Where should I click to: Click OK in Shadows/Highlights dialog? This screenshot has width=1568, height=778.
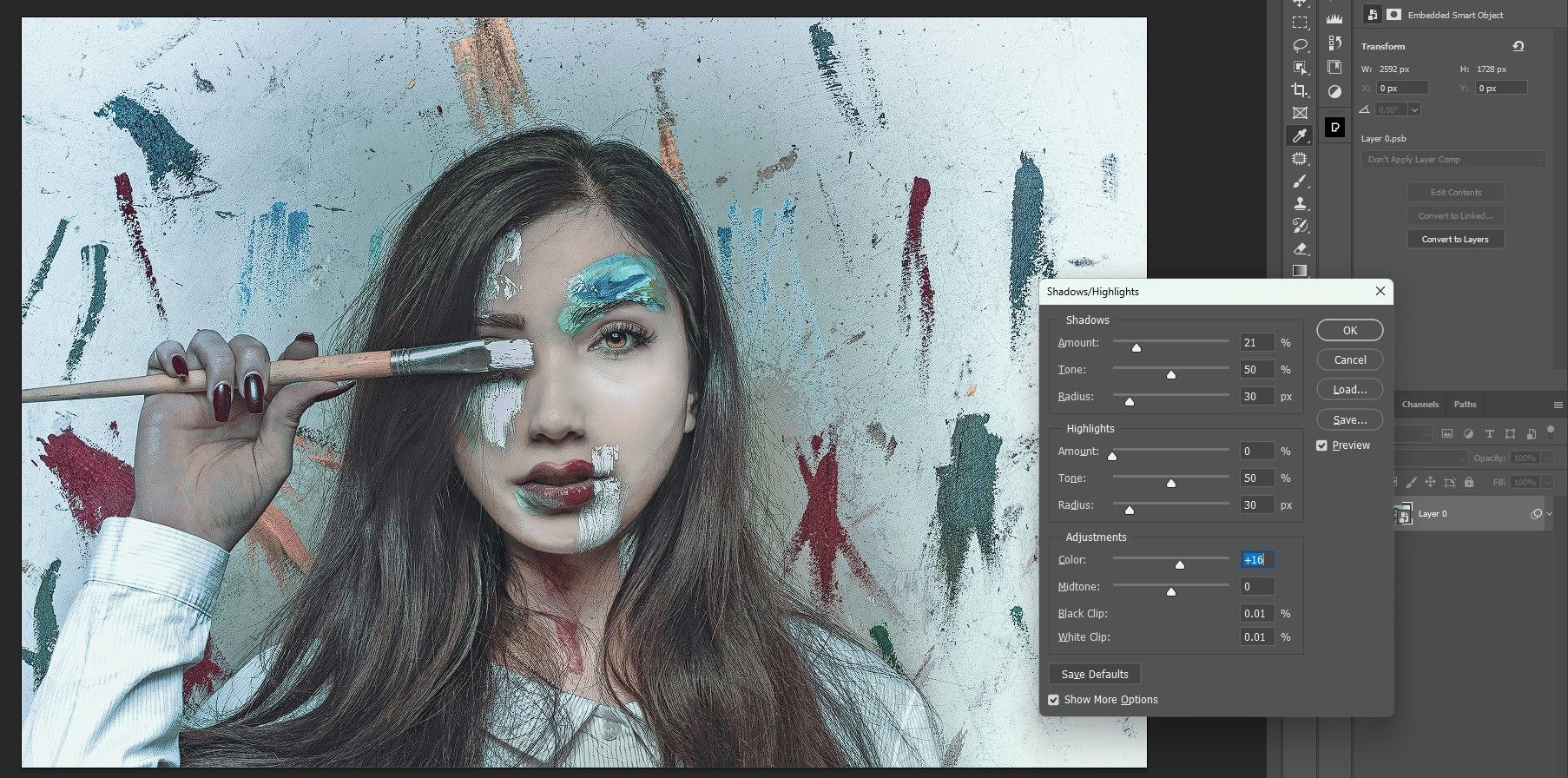[1349, 330]
